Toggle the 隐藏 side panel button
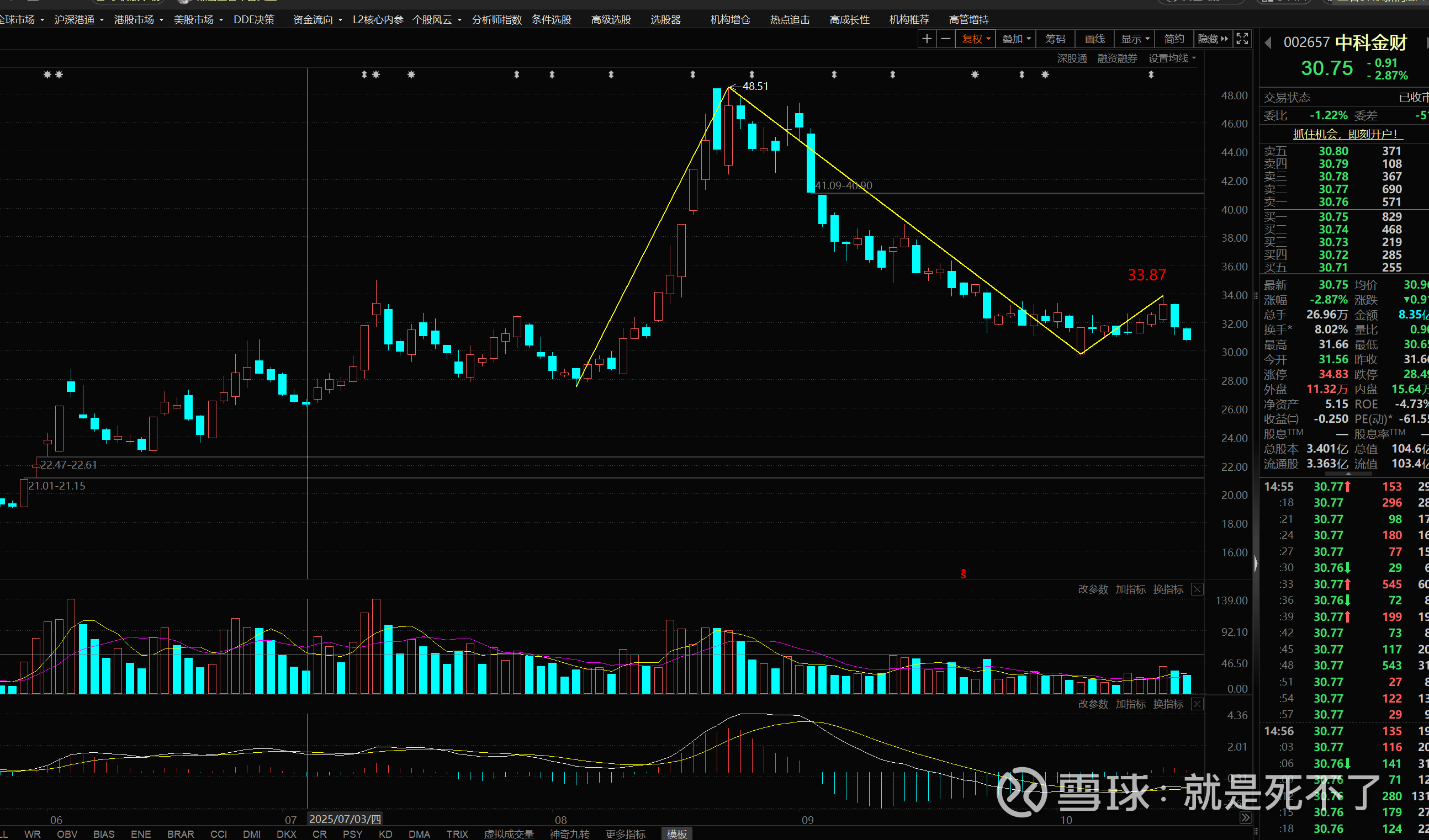Screen dimensions: 1429x840 (1213, 39)
